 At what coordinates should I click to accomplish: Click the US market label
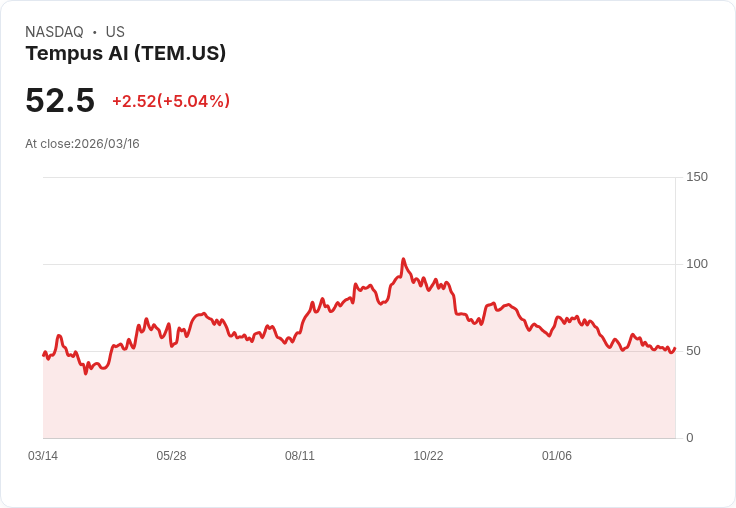[x=115, y=32]
